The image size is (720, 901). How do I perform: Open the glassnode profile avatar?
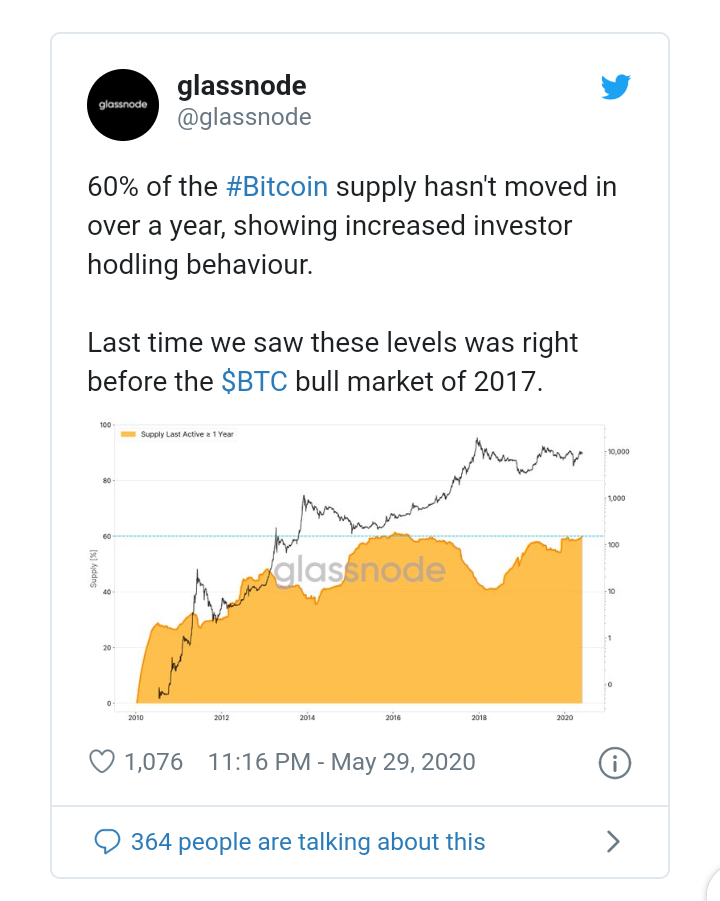point(123,105)
